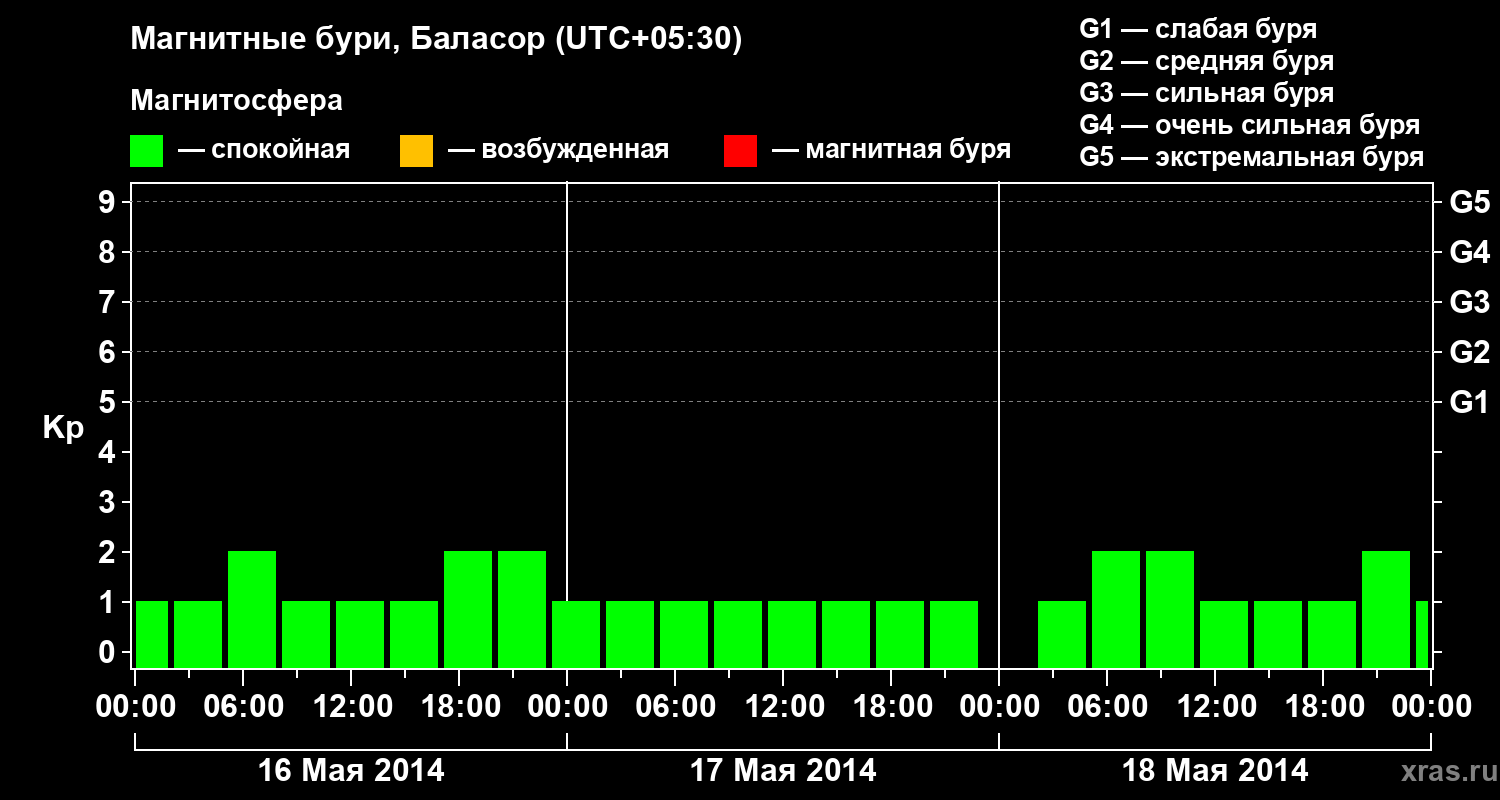Viewport: 1500px width, 800px height.
Task: Click the 'G2' right axis label
Action: click(1469, 352)
